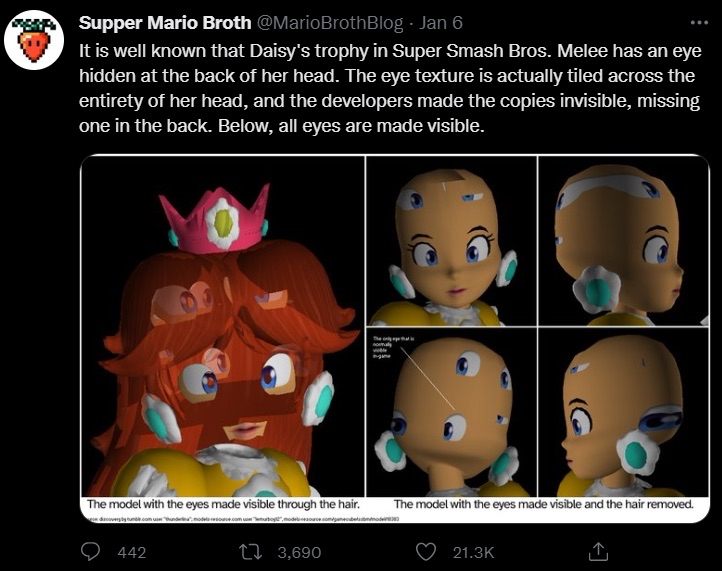The image size is (722, 571).
Task: Click bottom-right left-profile Daisy head panel
Action: tap(623, 412)
